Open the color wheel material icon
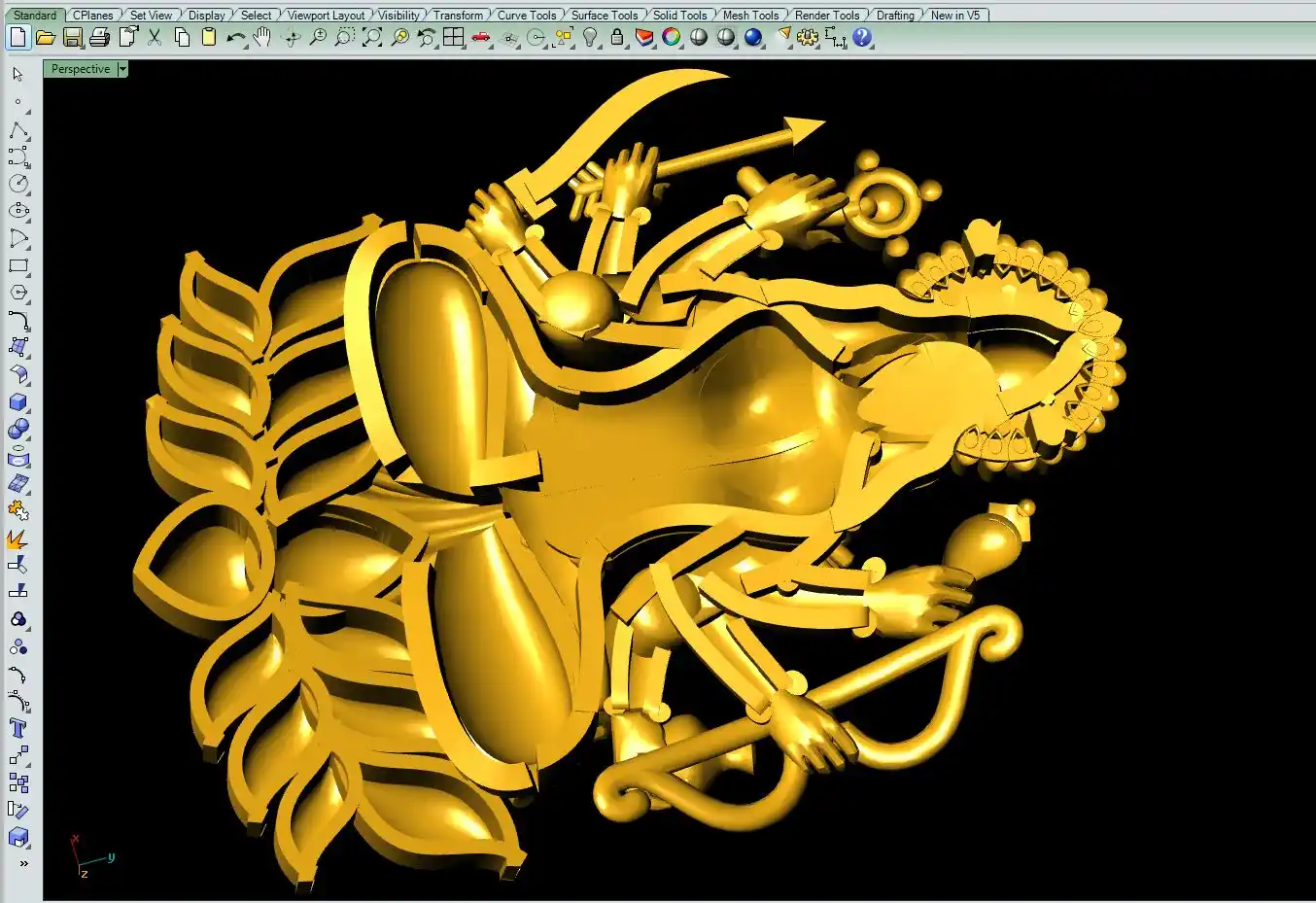The image size is (1316, 903). (672, 38)
